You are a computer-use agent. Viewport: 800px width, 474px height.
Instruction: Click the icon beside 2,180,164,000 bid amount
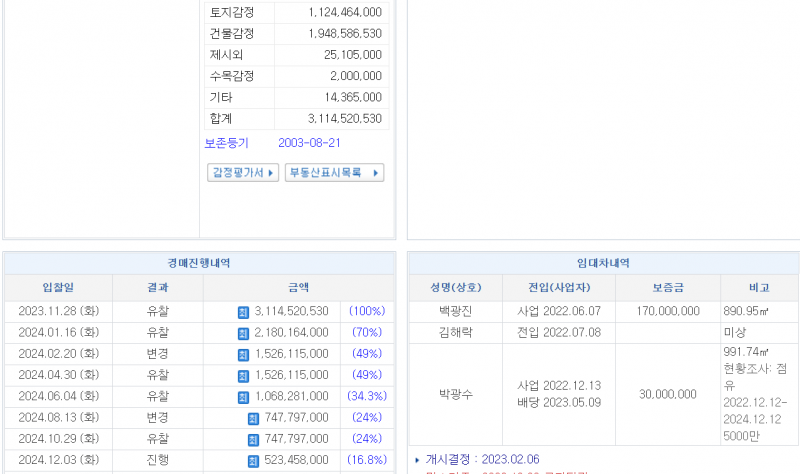242,333
